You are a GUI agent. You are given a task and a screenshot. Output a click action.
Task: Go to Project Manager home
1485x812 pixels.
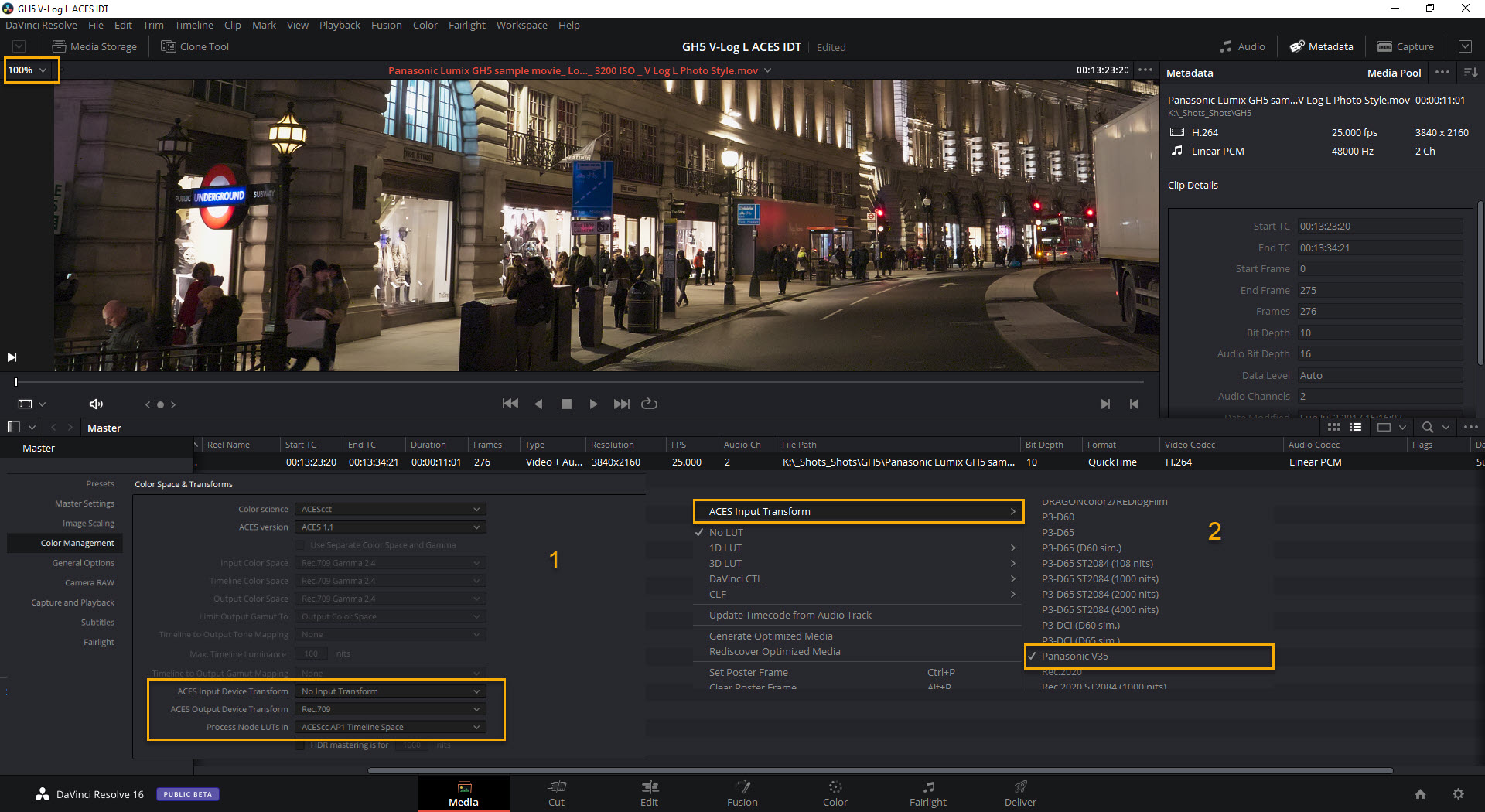pos(1420,793)
